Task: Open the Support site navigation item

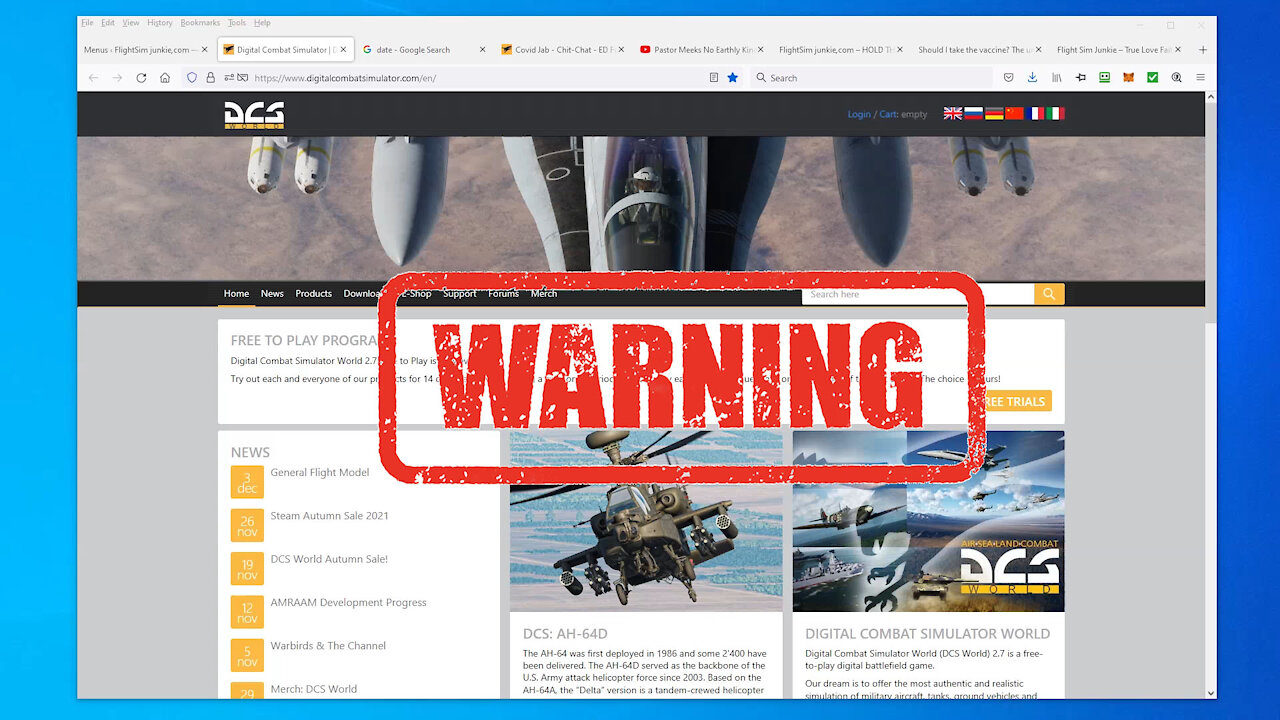Action: 460,294
